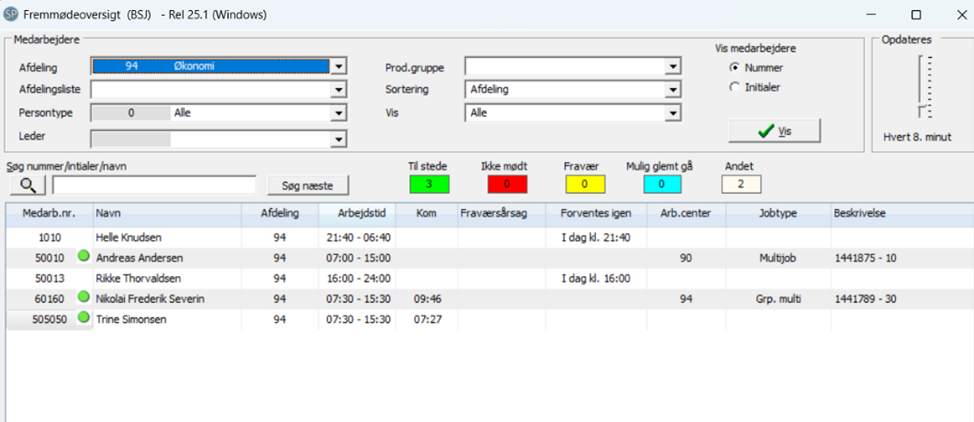Select the 'Nummer' radio button
This screenshot has height=422, width=974.
[735, 68]
